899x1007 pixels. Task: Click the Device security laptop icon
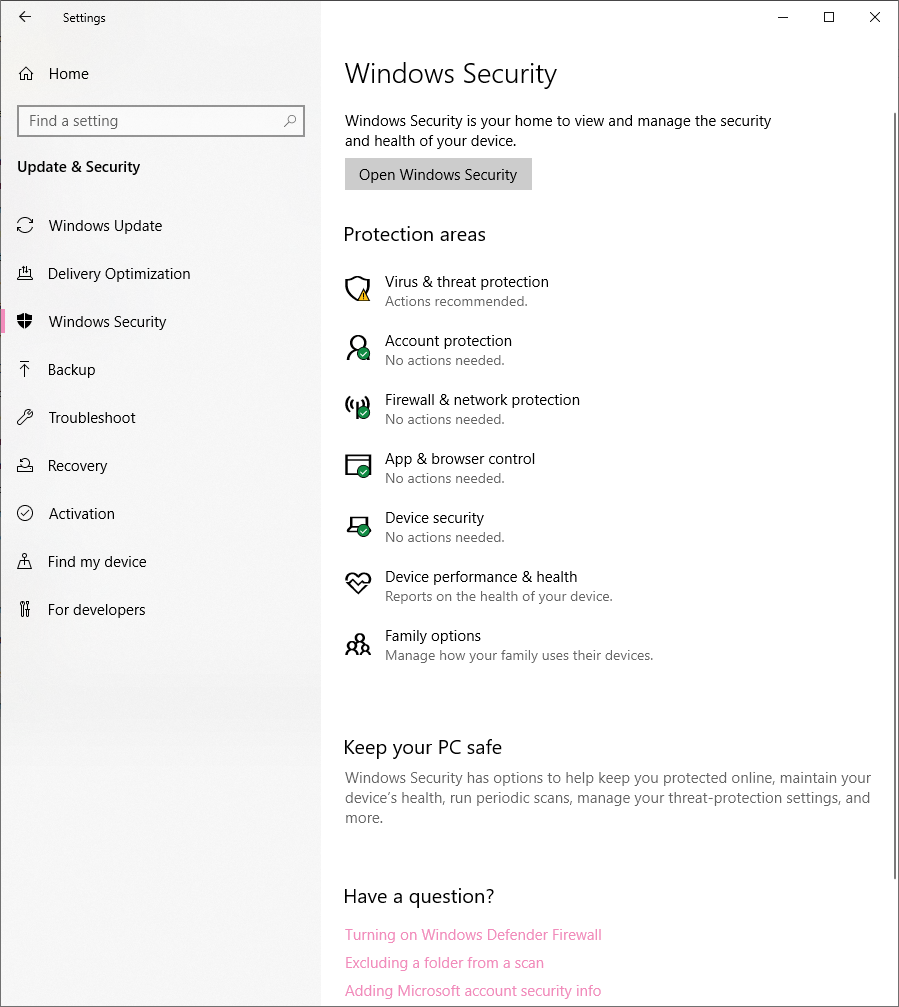click(x=358, y=525)
